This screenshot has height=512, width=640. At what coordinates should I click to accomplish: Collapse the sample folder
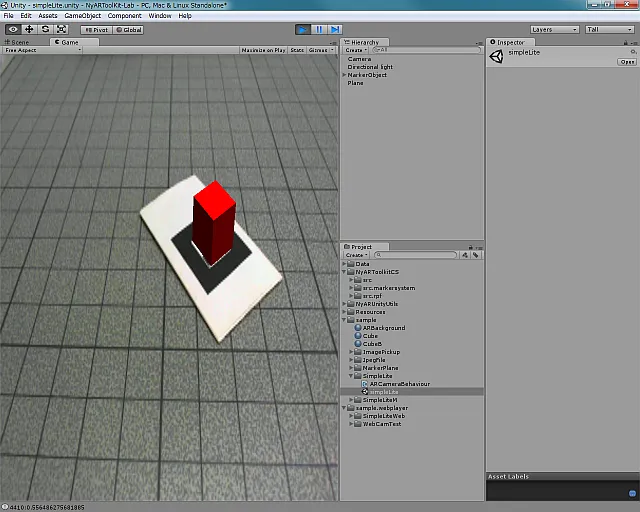click(344, 320)
